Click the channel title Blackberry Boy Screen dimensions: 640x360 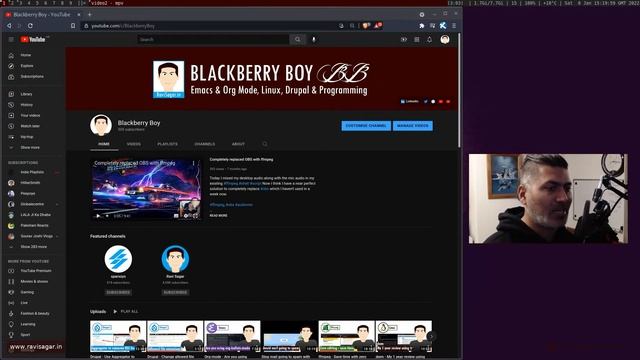point(139,123)
